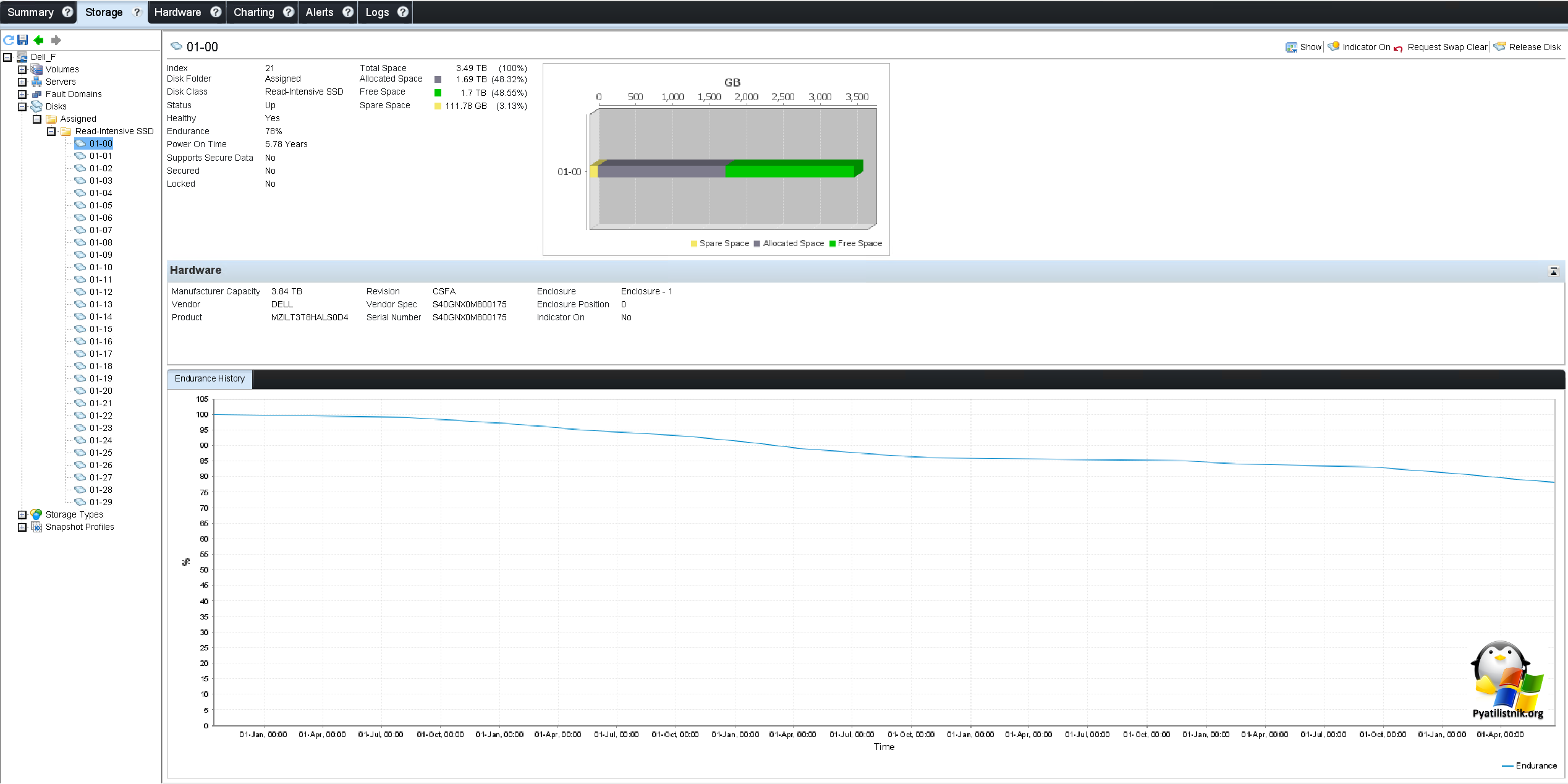
Task: Click the Request Swap Clear red arrow icon
Action: click(1398, 48)
